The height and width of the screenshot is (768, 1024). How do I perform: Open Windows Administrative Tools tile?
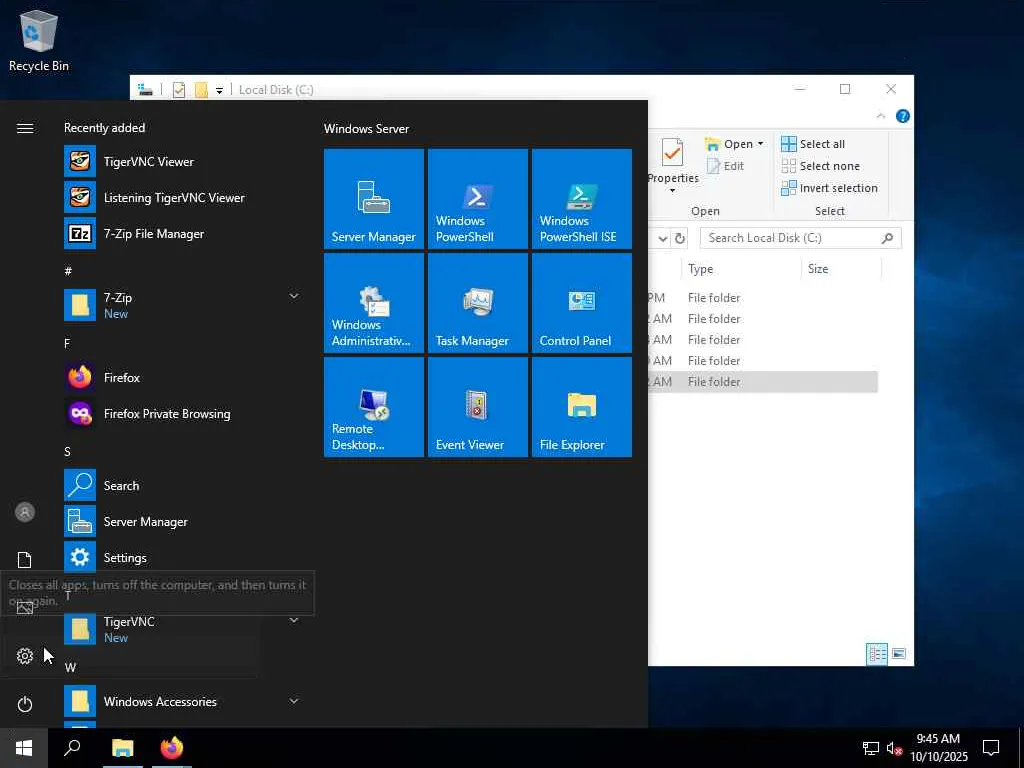374,303
